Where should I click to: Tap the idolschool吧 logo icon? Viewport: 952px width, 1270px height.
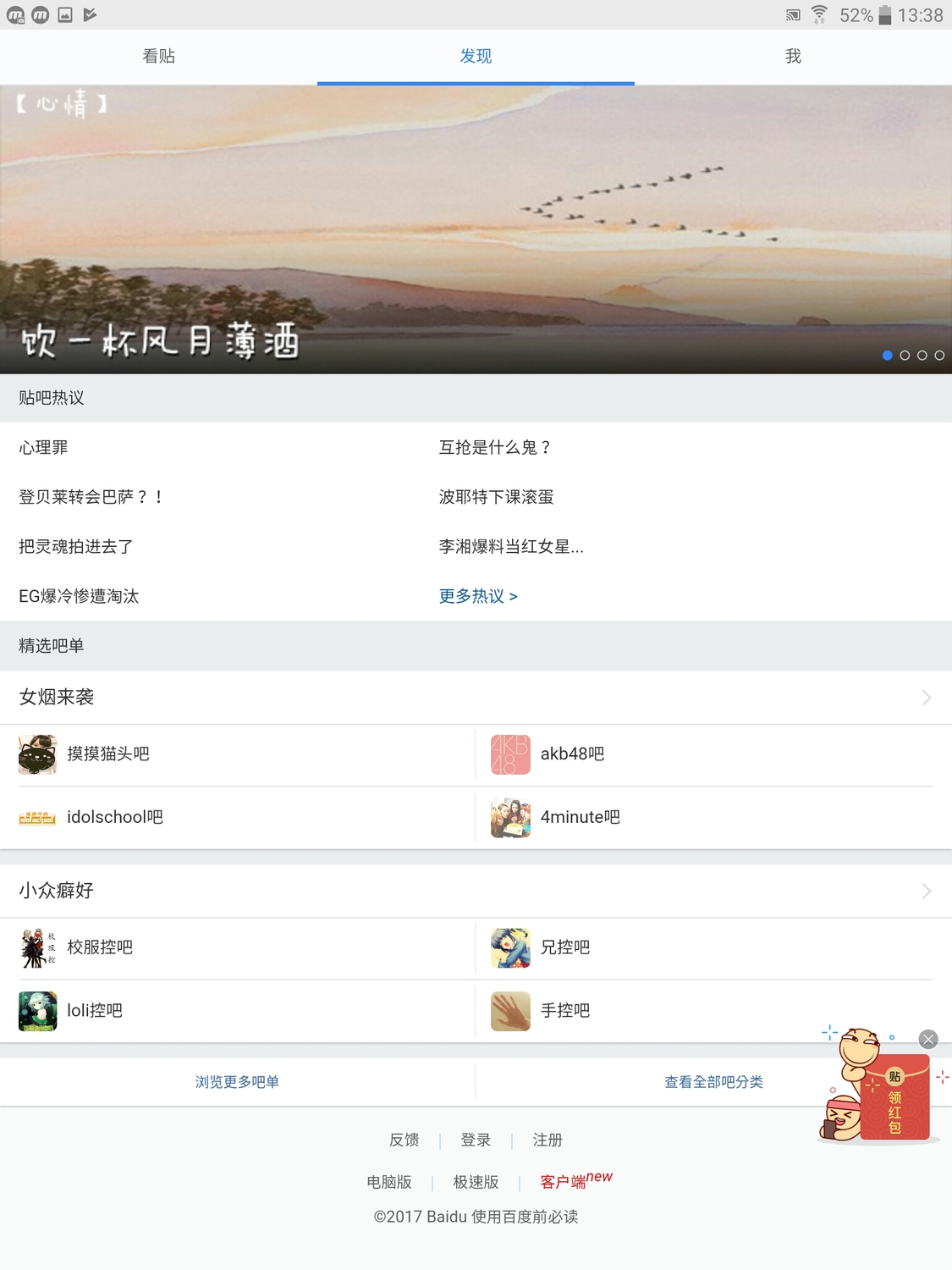(x=37, y=818)
